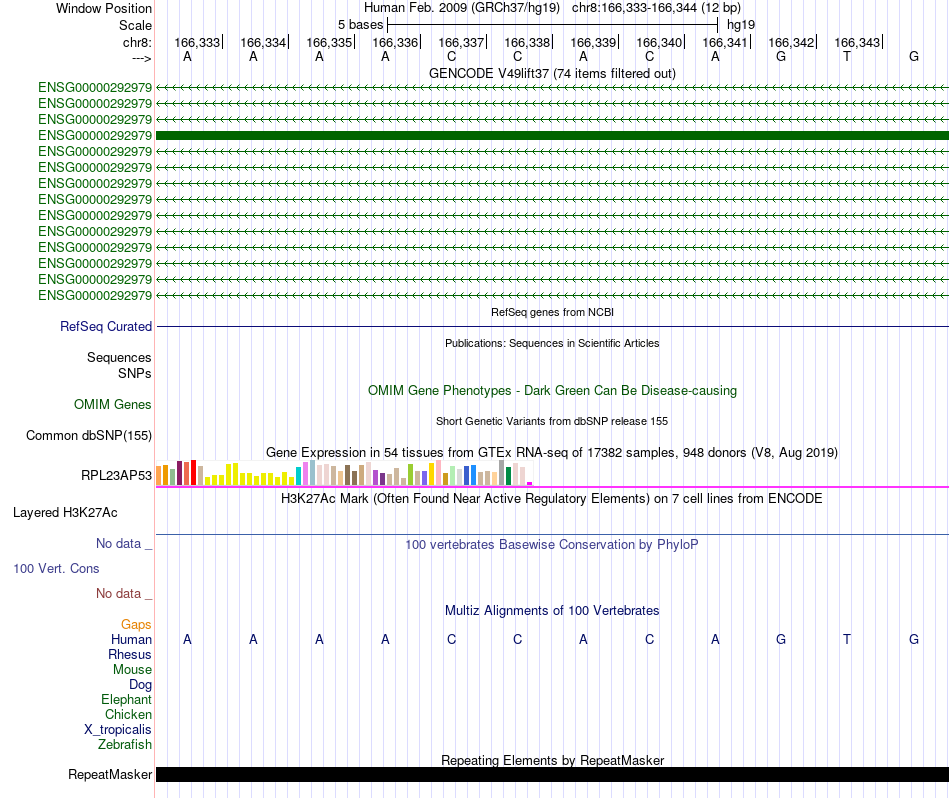Open Publications: Sequences in Scientific Articles title
The image size is (950, 798).
(x=552, y=343)
